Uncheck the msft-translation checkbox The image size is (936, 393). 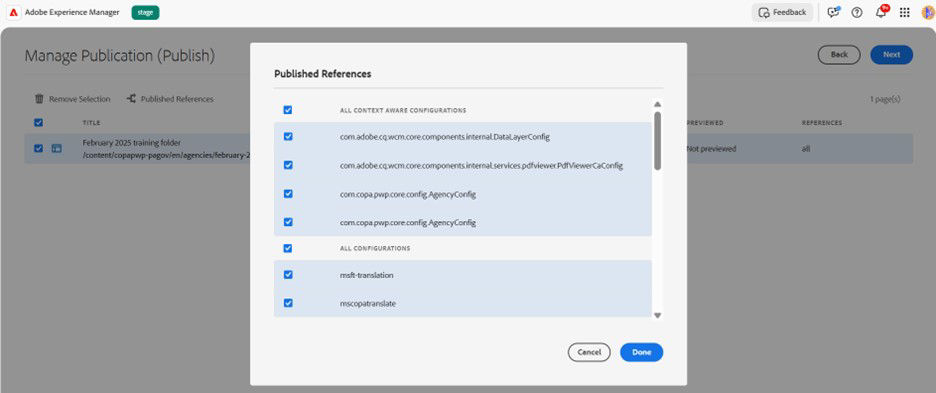click(x=288, y=275)
